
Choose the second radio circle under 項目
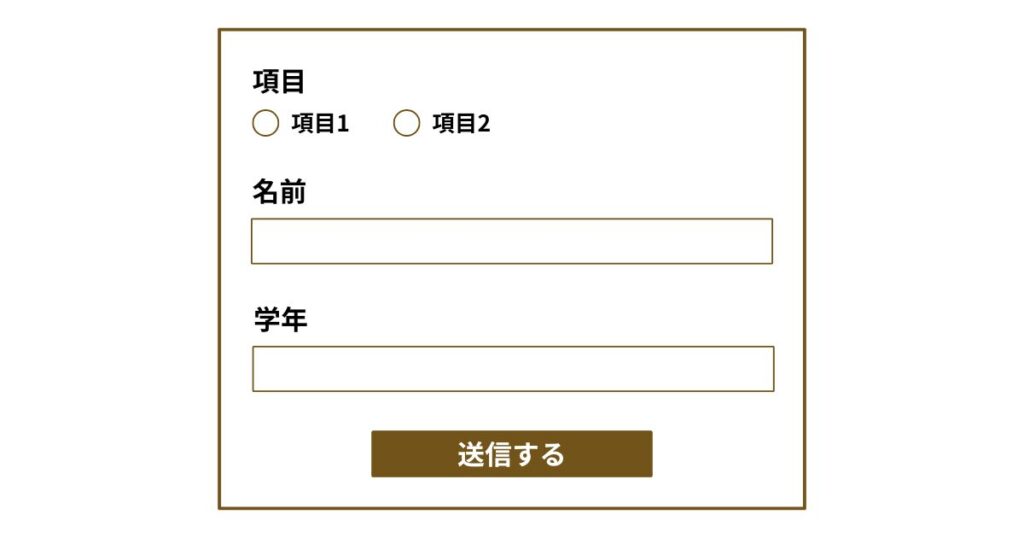406,123
